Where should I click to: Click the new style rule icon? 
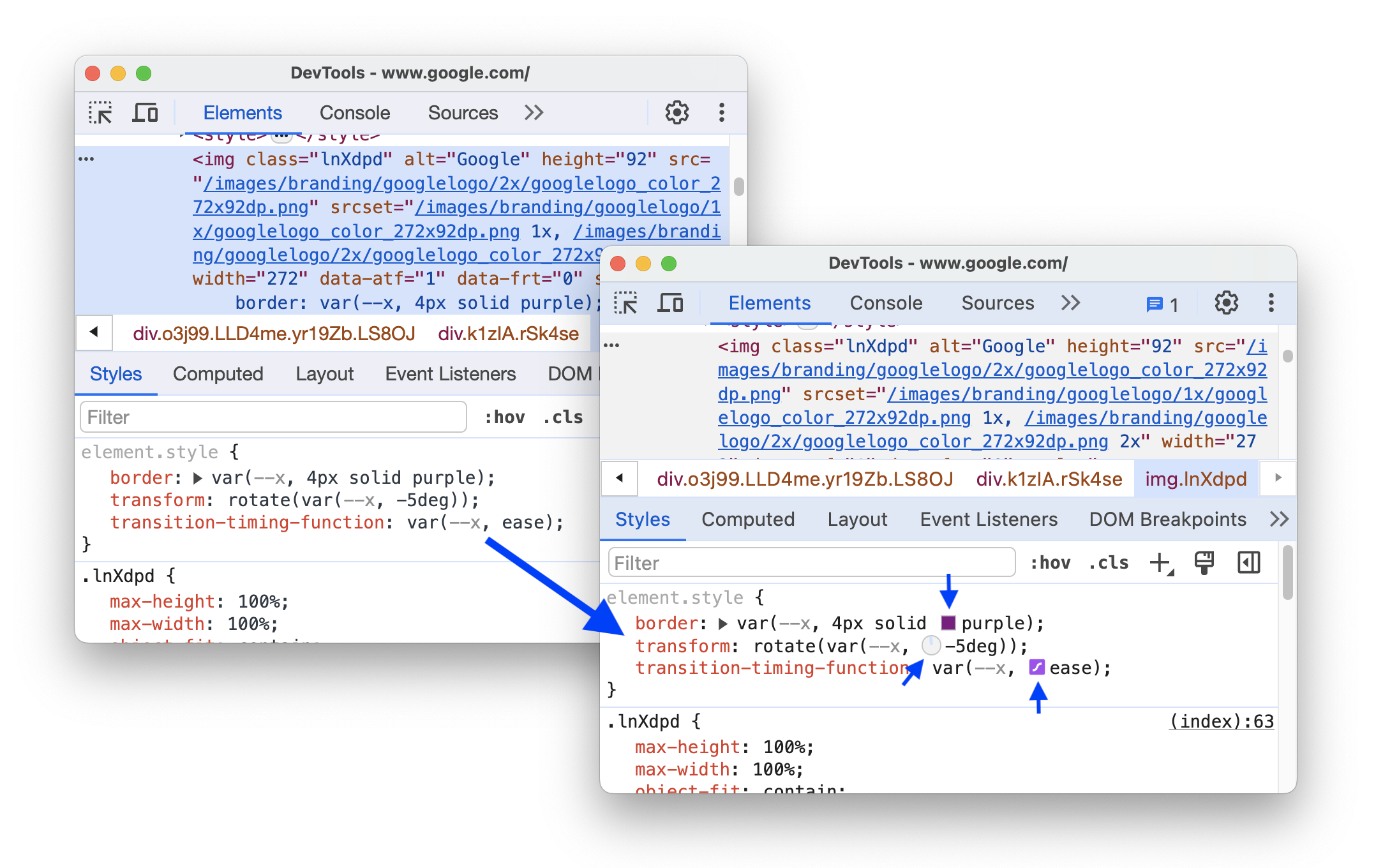[x=1160, y=563]
